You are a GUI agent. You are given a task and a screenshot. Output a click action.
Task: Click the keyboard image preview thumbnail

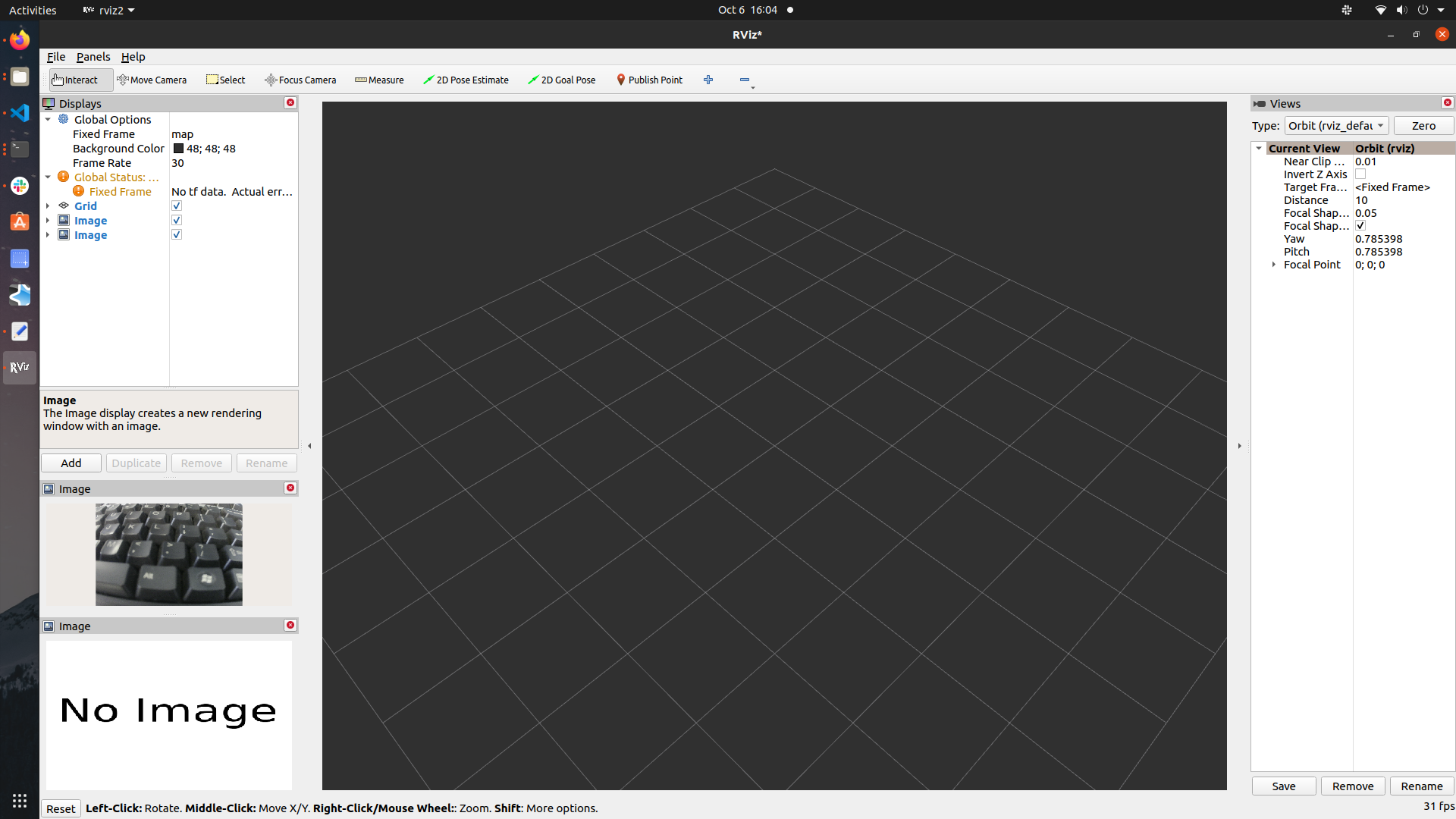168,554
